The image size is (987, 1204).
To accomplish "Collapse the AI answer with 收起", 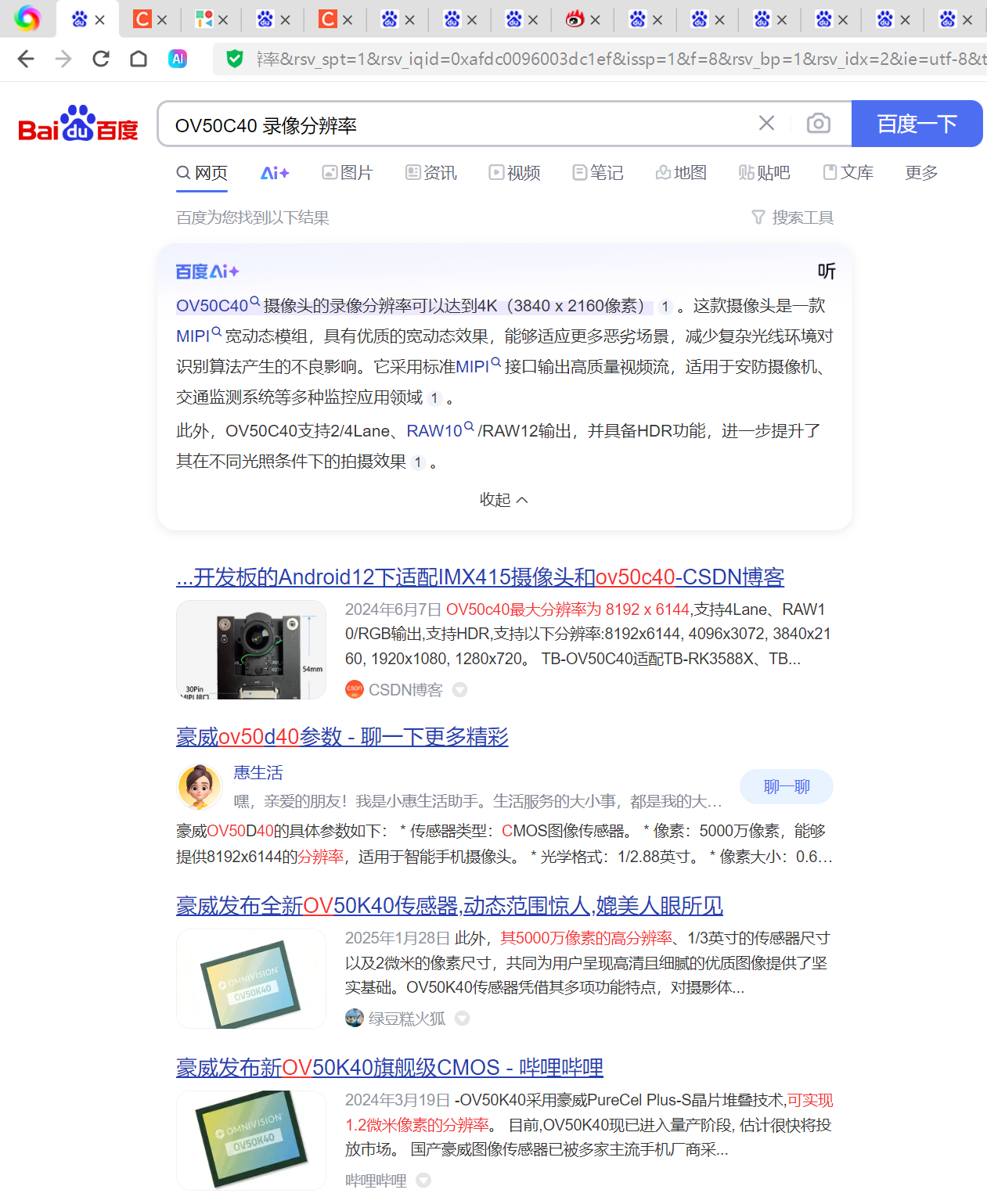I will [504, 499].
